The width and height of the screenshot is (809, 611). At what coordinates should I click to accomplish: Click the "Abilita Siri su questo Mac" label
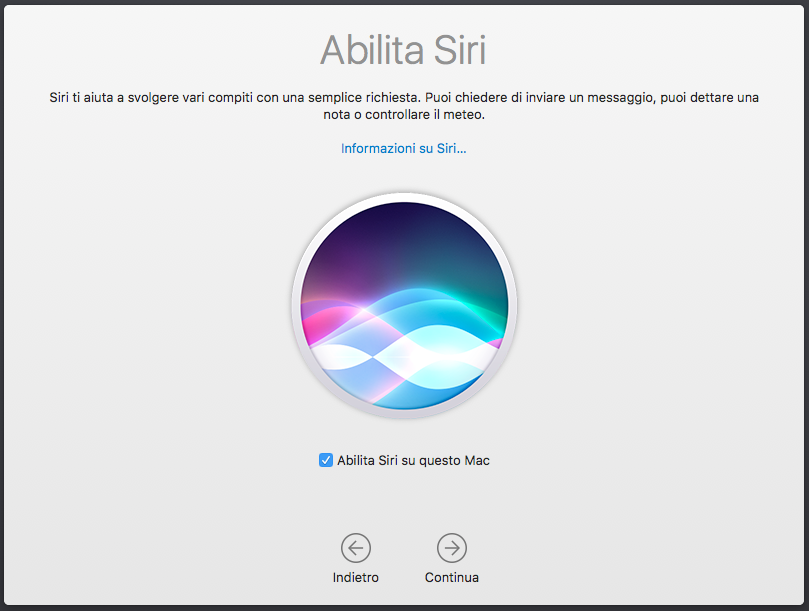click(413, 460)
